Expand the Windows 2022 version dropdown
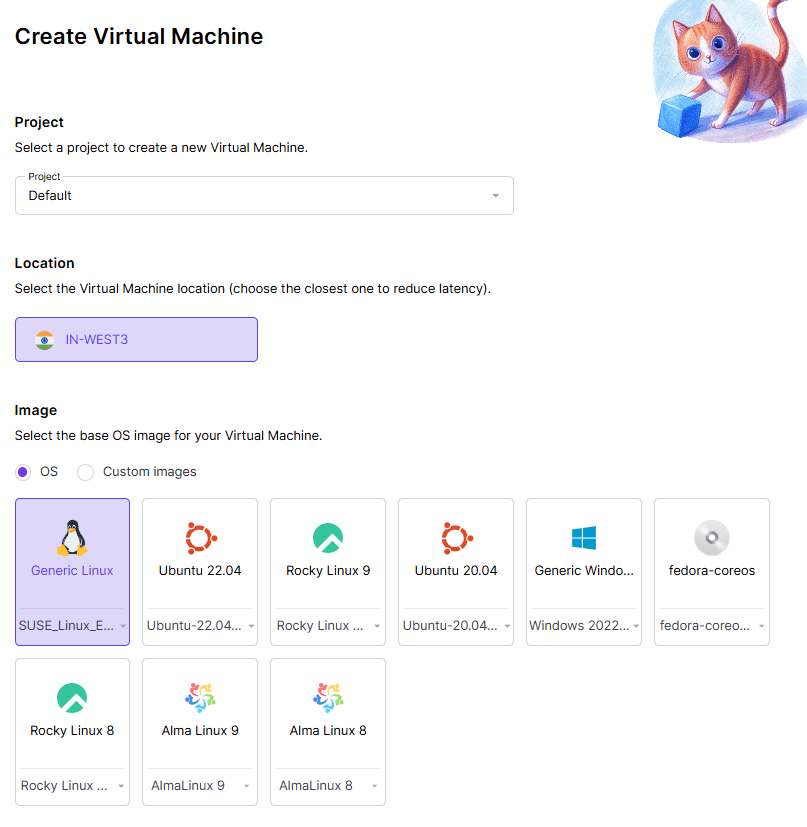The width and height of the screenshot is (807, 827). (x=584, y=626)
